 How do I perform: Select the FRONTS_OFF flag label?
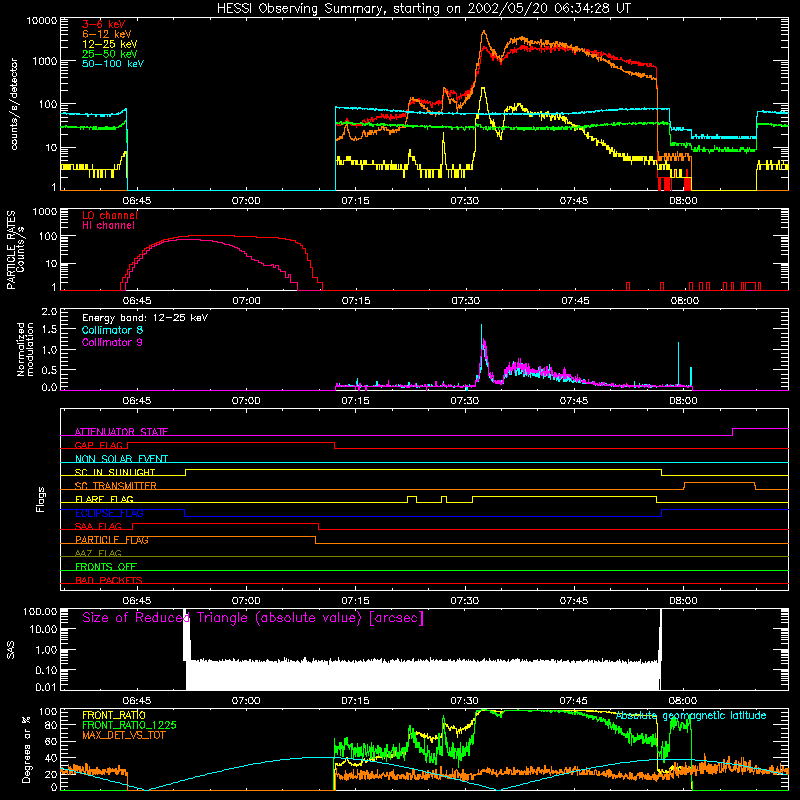click(x=106, y=567)
